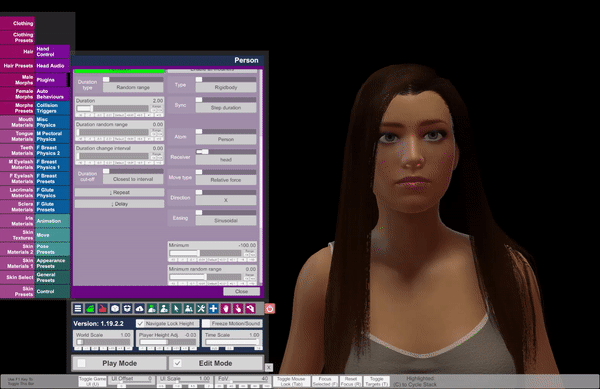
Task: Open the Duration cut-off Closest to interval dropdown
Action: (x=133, y=179)
